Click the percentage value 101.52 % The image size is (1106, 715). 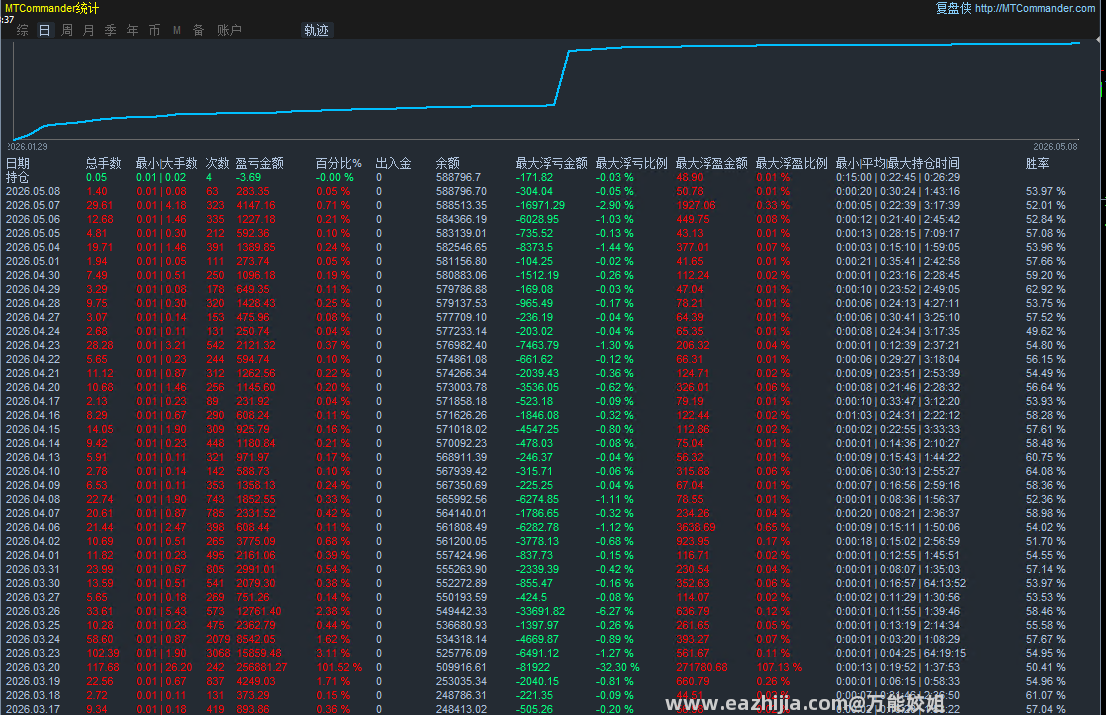click(x=339, y=667)
